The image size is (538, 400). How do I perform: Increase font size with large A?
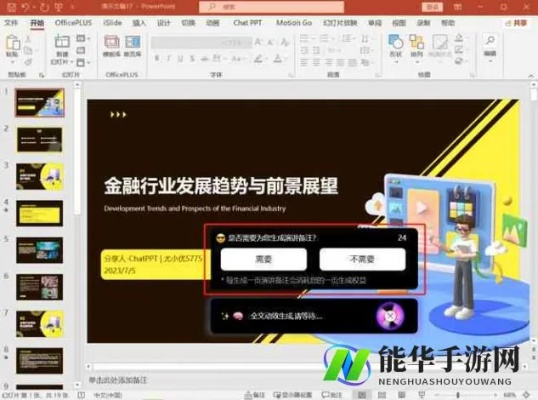pyautogui.click(x=258, y=42)
